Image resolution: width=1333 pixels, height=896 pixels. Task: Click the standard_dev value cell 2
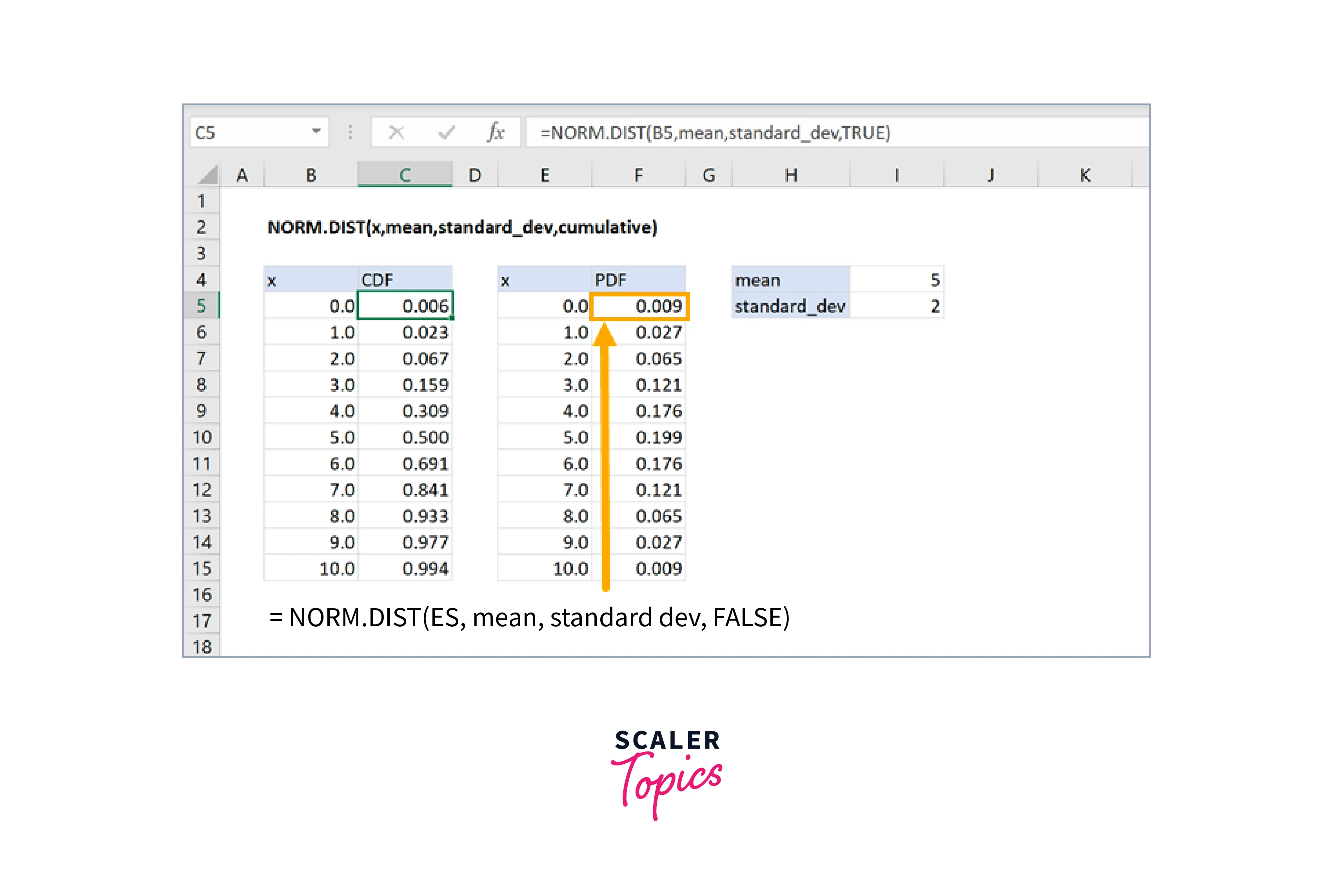tap(896, 306)
